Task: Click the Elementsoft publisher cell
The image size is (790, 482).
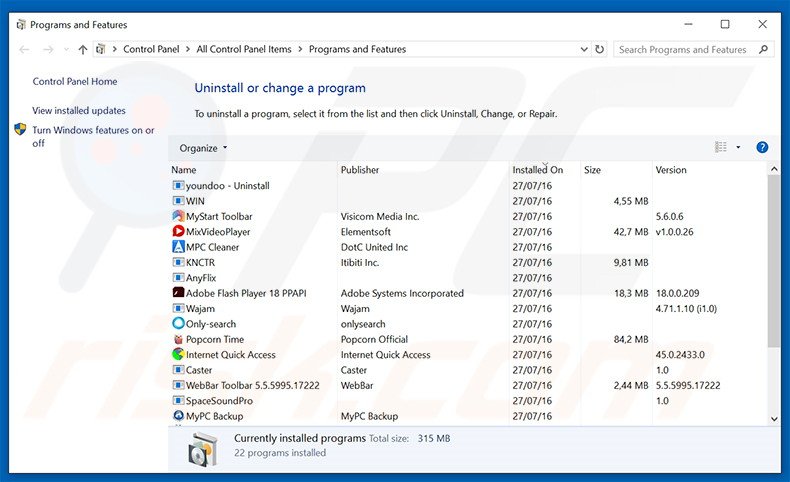Action: point(366,232)
